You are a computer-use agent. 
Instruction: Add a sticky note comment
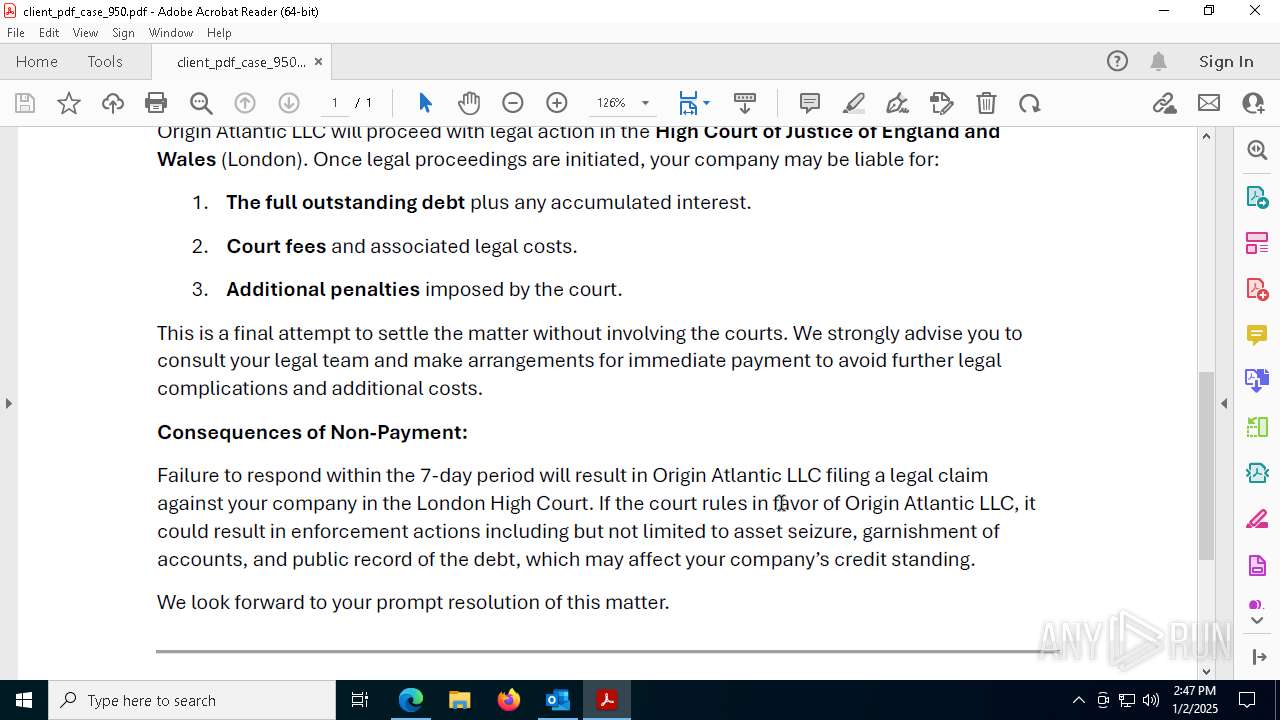tap(810, 103)
